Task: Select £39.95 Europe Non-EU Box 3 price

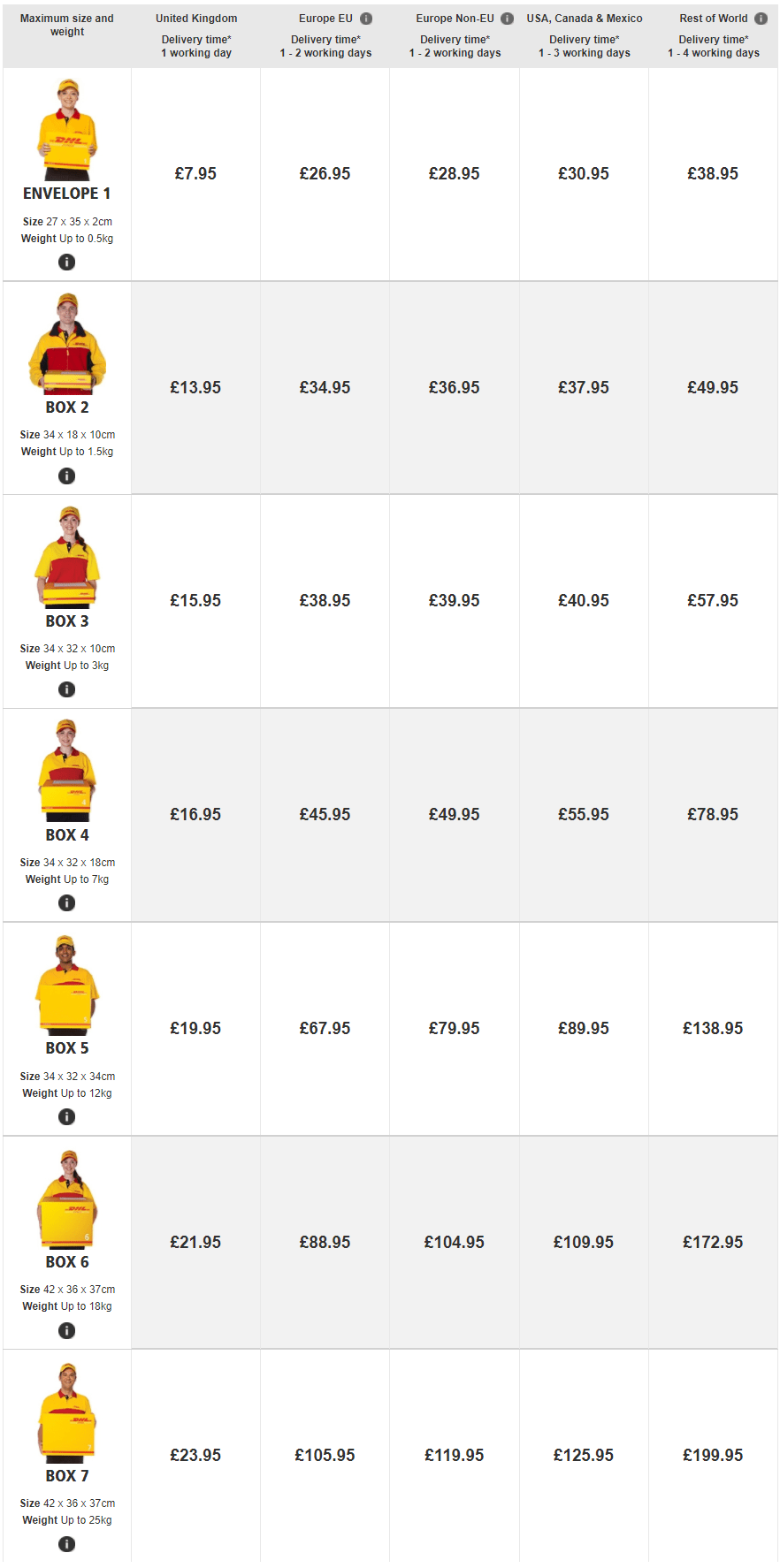Action: click(455, 601)
